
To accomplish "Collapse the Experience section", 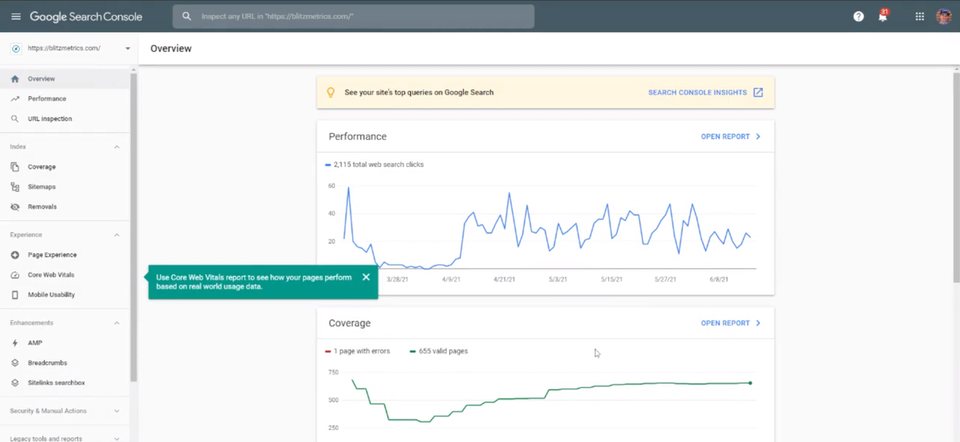I will tap(117, 235).
